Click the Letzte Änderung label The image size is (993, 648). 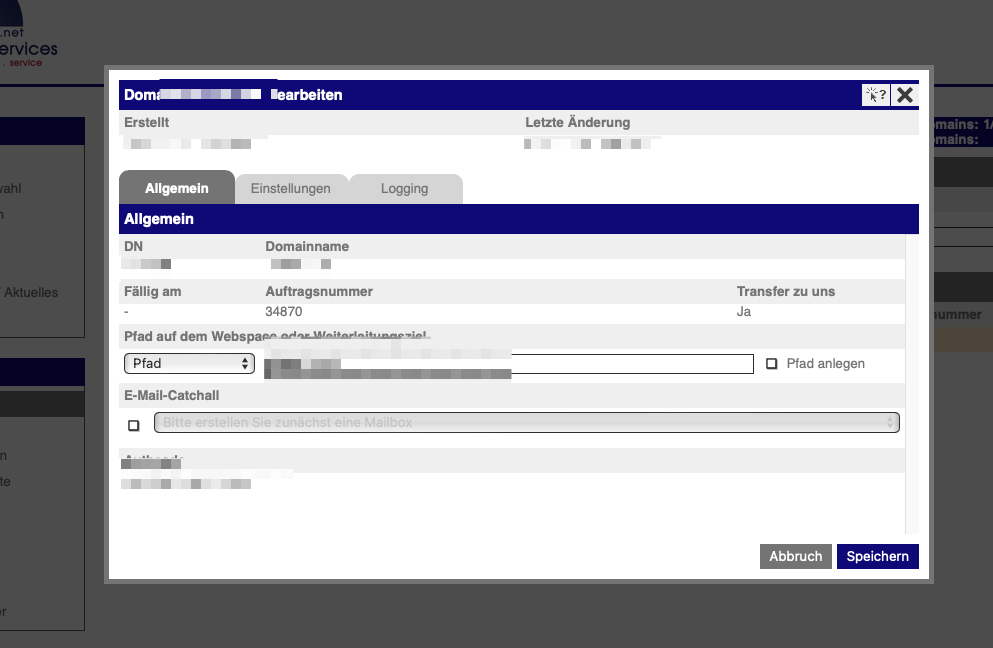577,123
